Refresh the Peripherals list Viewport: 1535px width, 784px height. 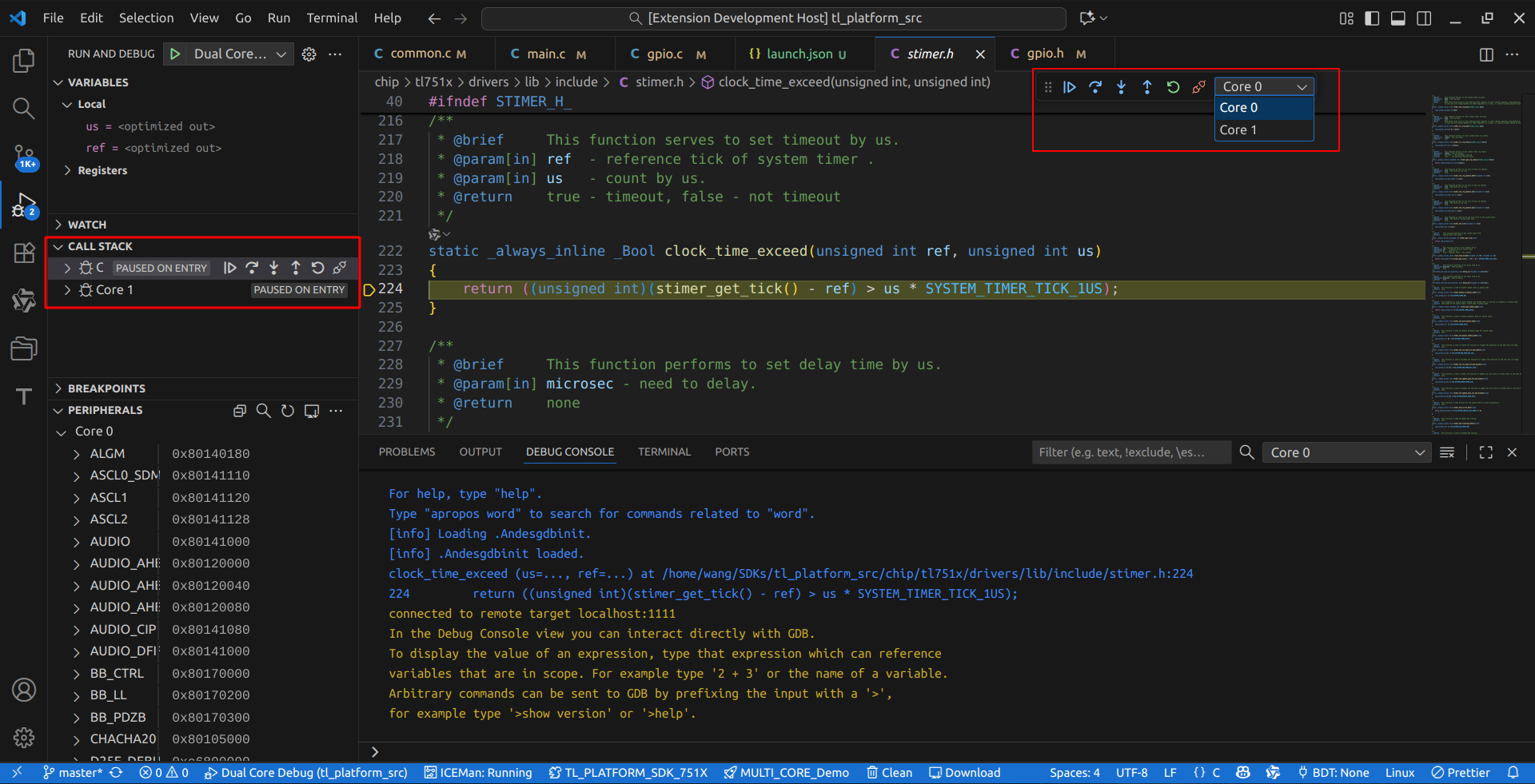[288, 411]
